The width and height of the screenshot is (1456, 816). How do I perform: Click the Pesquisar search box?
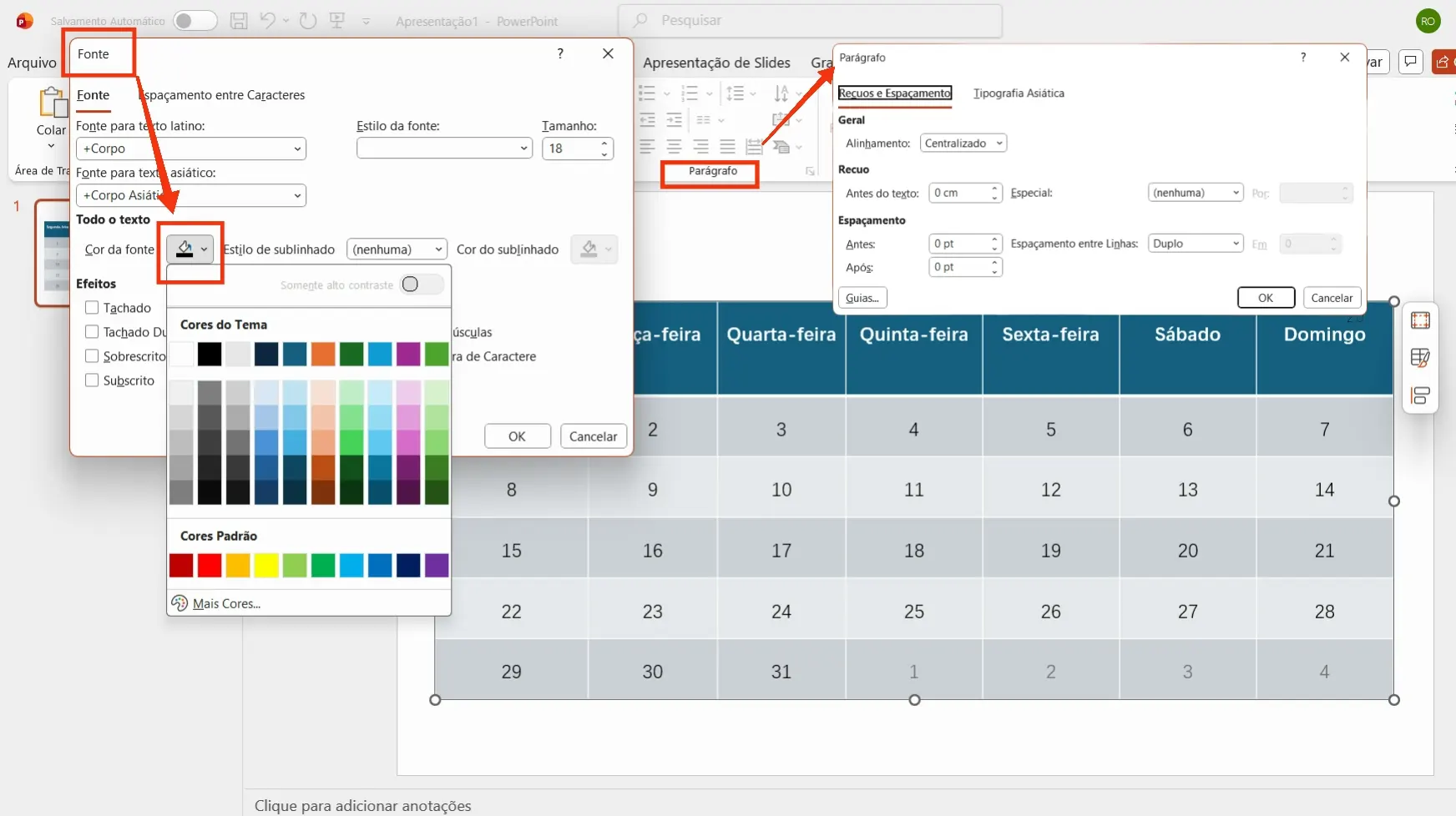[x=810, y=21]
